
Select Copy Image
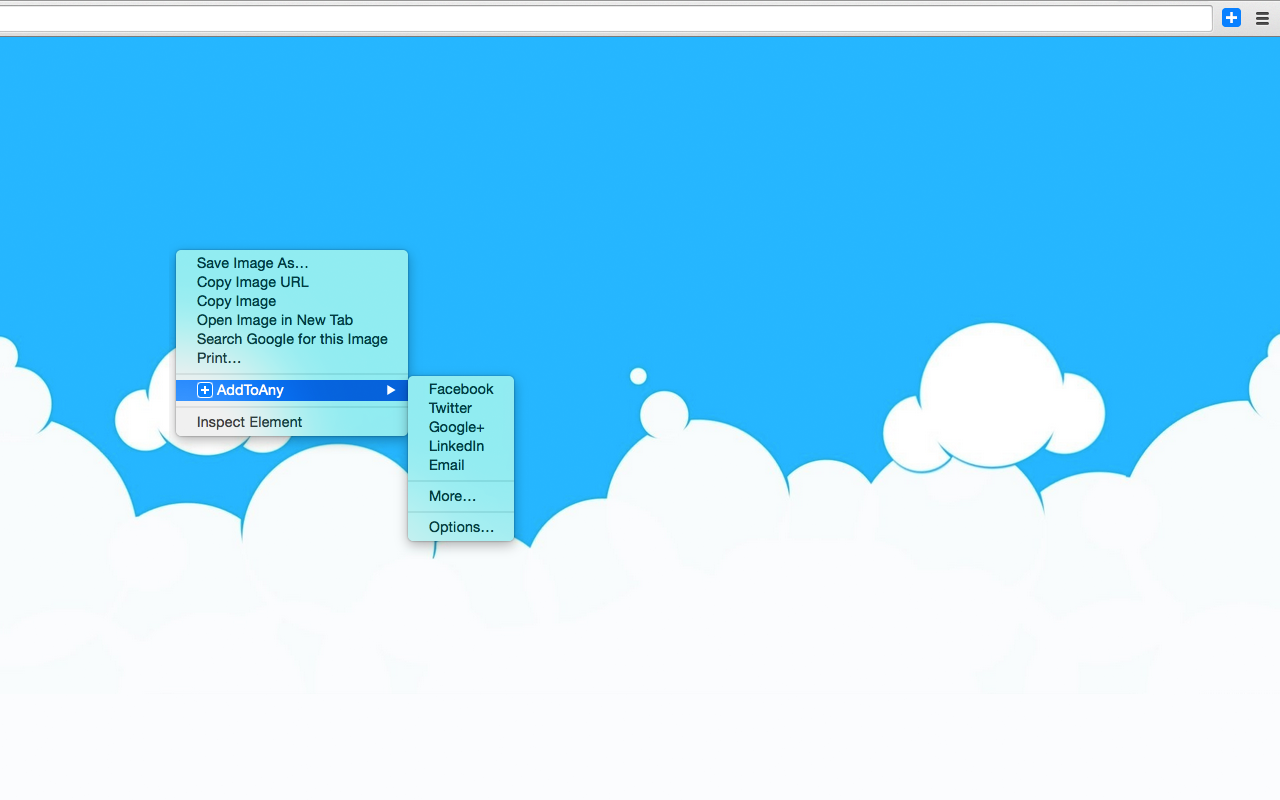tap(236, 301)
